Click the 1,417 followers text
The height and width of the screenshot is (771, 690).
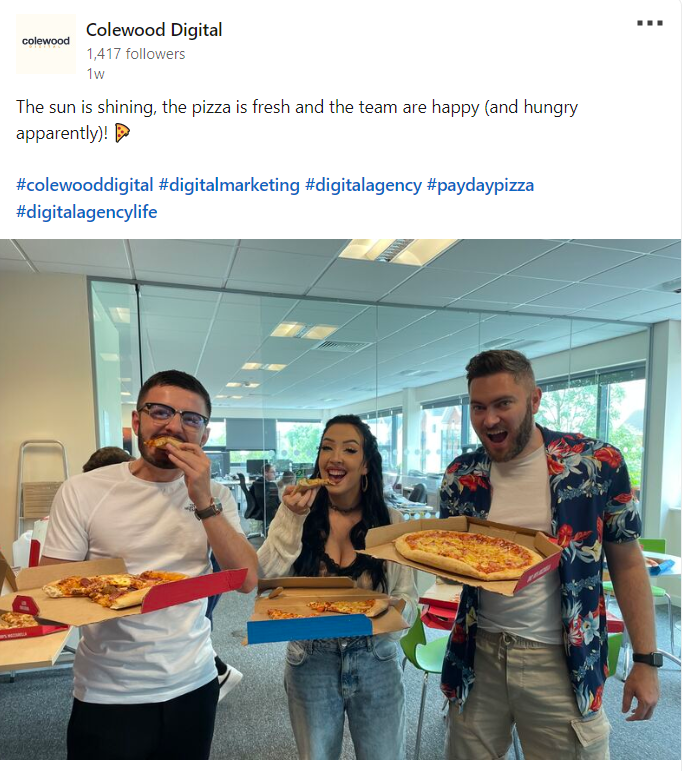136,54
